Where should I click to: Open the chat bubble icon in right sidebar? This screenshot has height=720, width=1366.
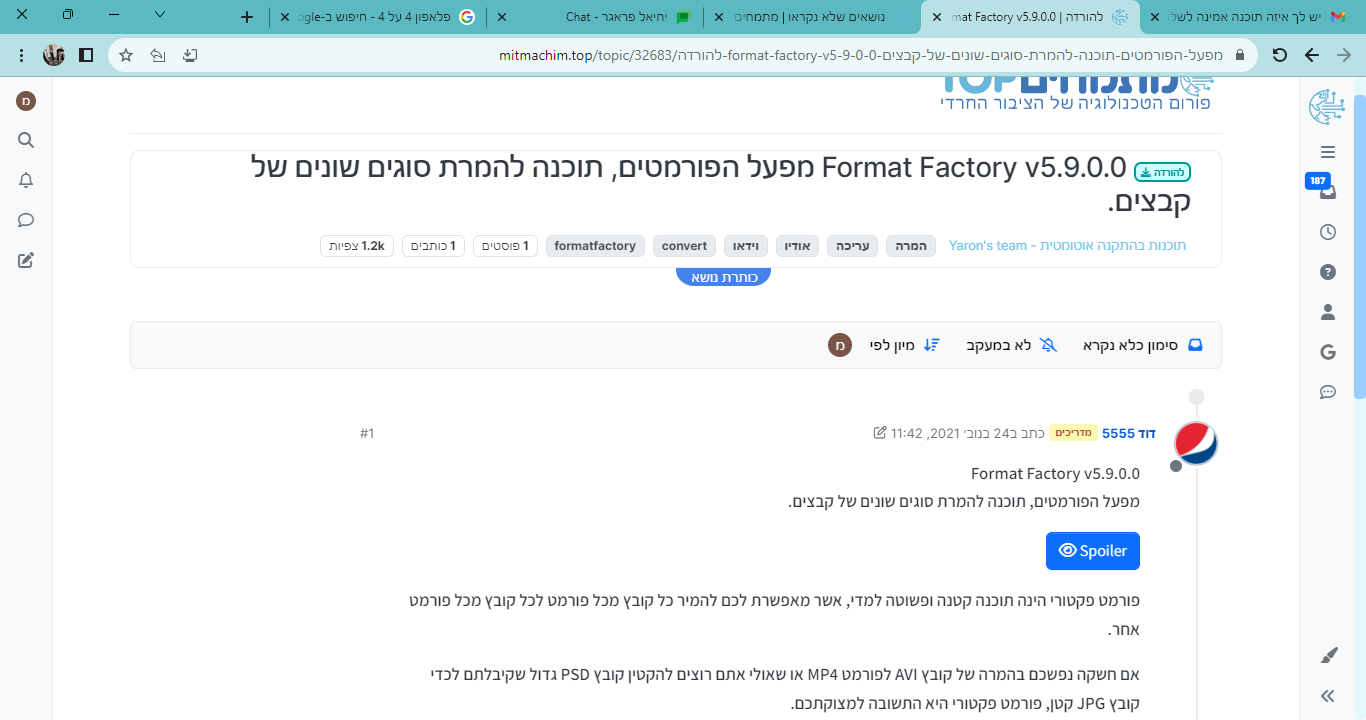click(x=1328, y=392)
